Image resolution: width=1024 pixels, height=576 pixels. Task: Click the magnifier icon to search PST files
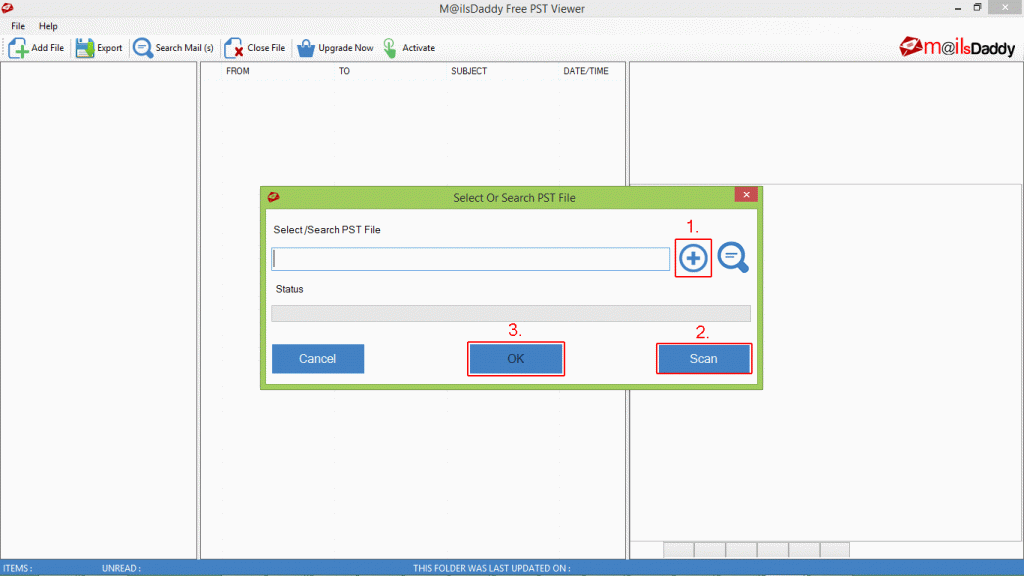pos(733,257)
